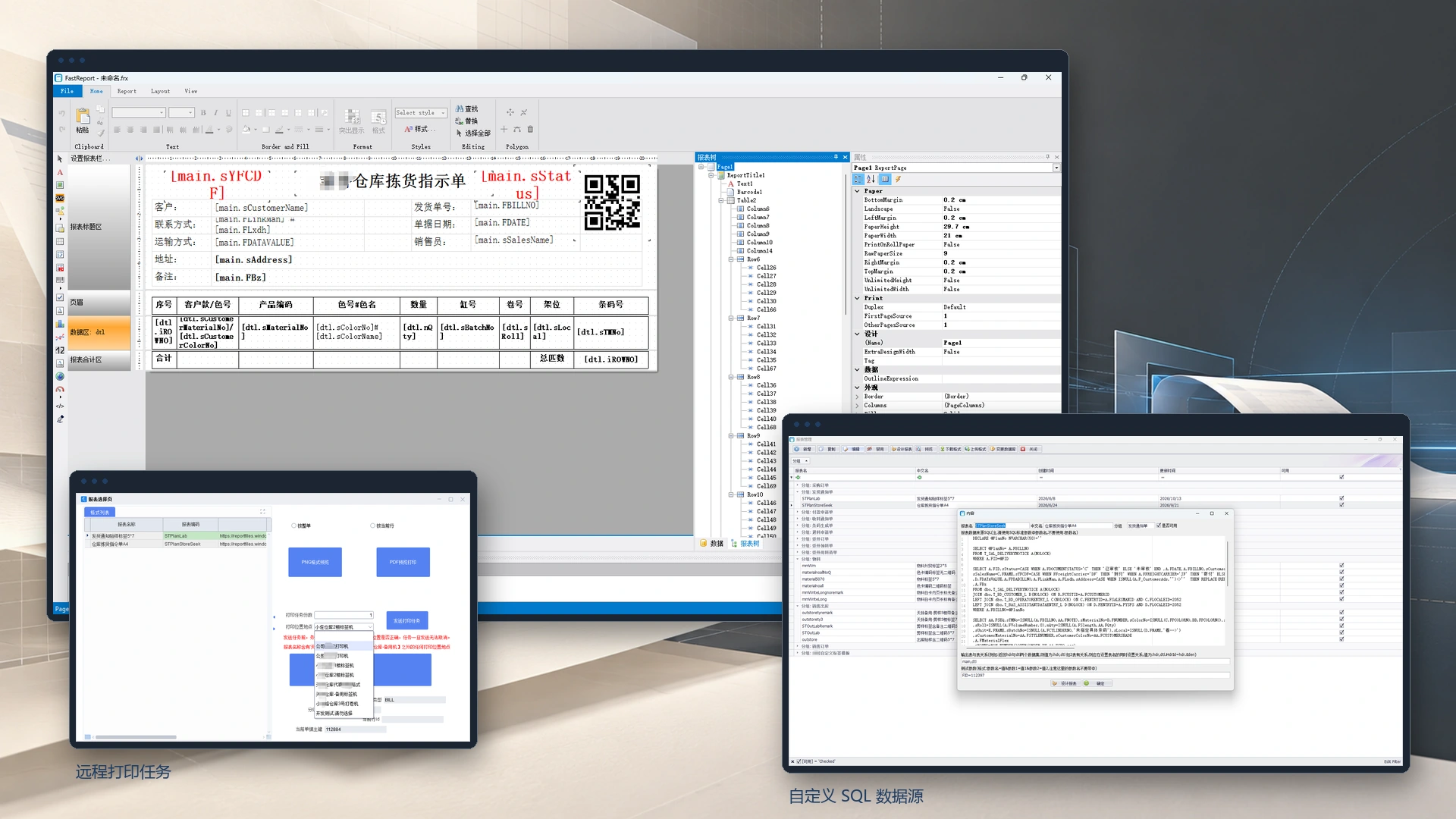Select the 按整单 radio button

pyautogui.click(x=294, y=526)
